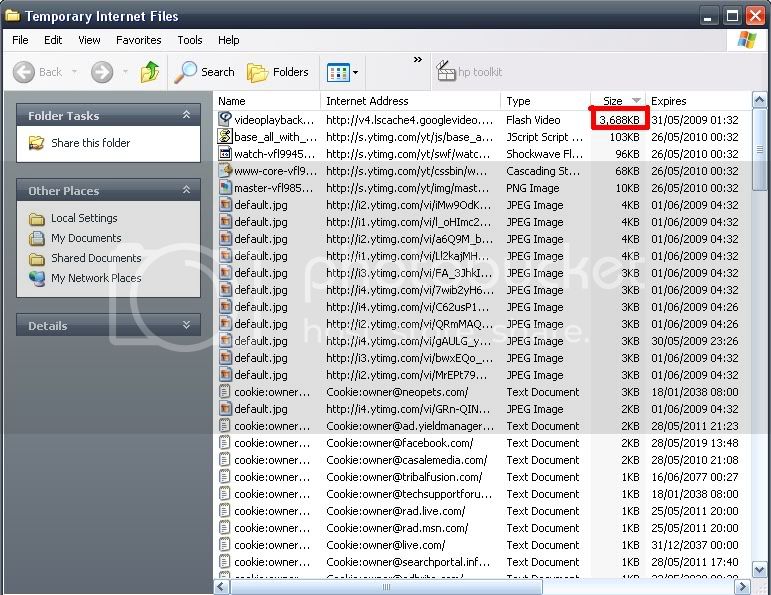The image size is (771, 595).
Task: Sort by the Size column header
Action: coord(612,101)
